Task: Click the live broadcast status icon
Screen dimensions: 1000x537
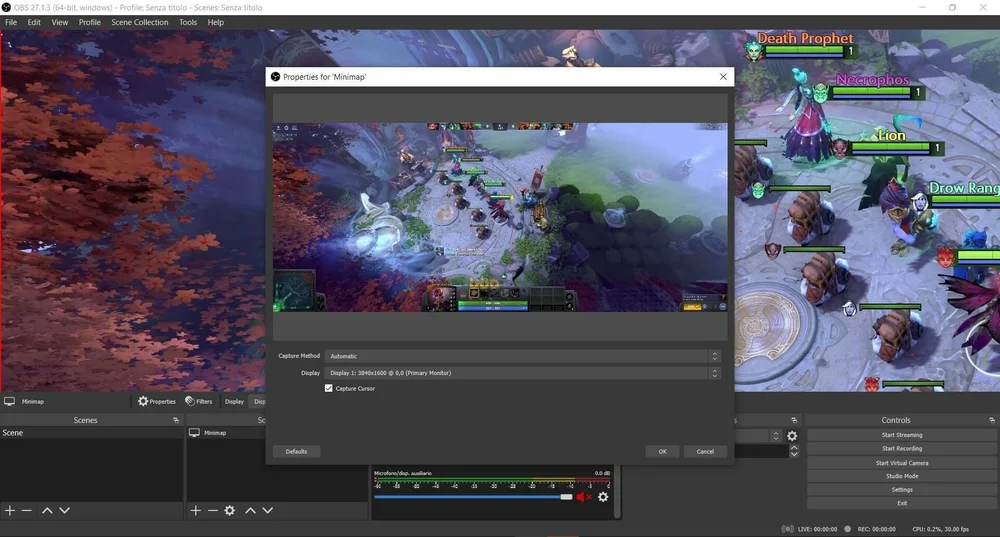Action: 788,529
